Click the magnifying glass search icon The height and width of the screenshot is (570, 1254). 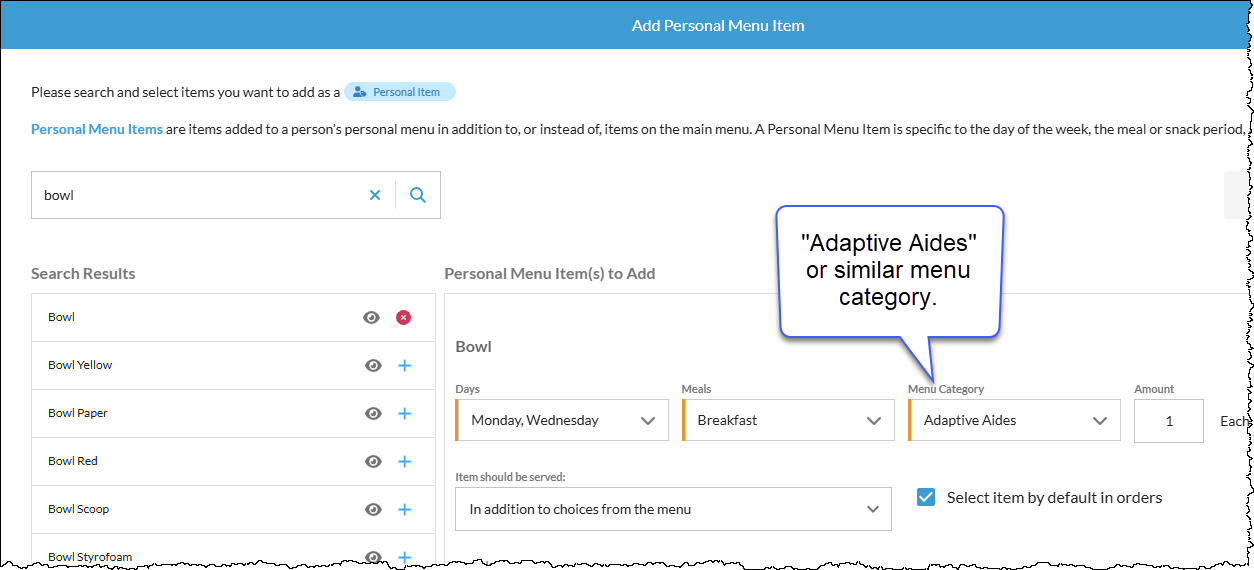coord(418,195)
